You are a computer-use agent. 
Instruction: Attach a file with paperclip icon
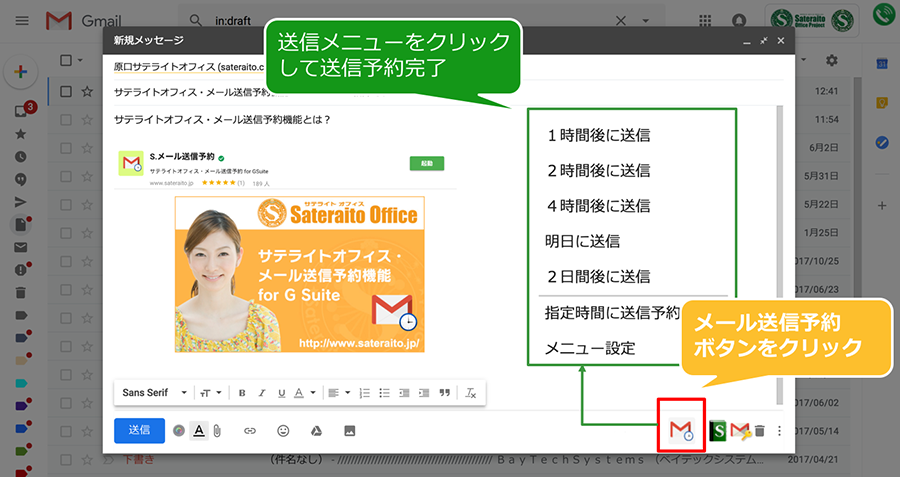(x=215, y=430)
